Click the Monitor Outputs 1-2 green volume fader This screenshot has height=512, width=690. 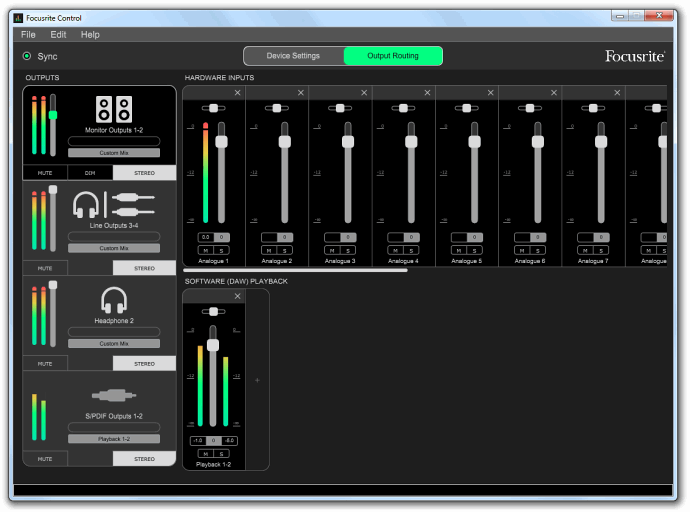tap(53, 115)
